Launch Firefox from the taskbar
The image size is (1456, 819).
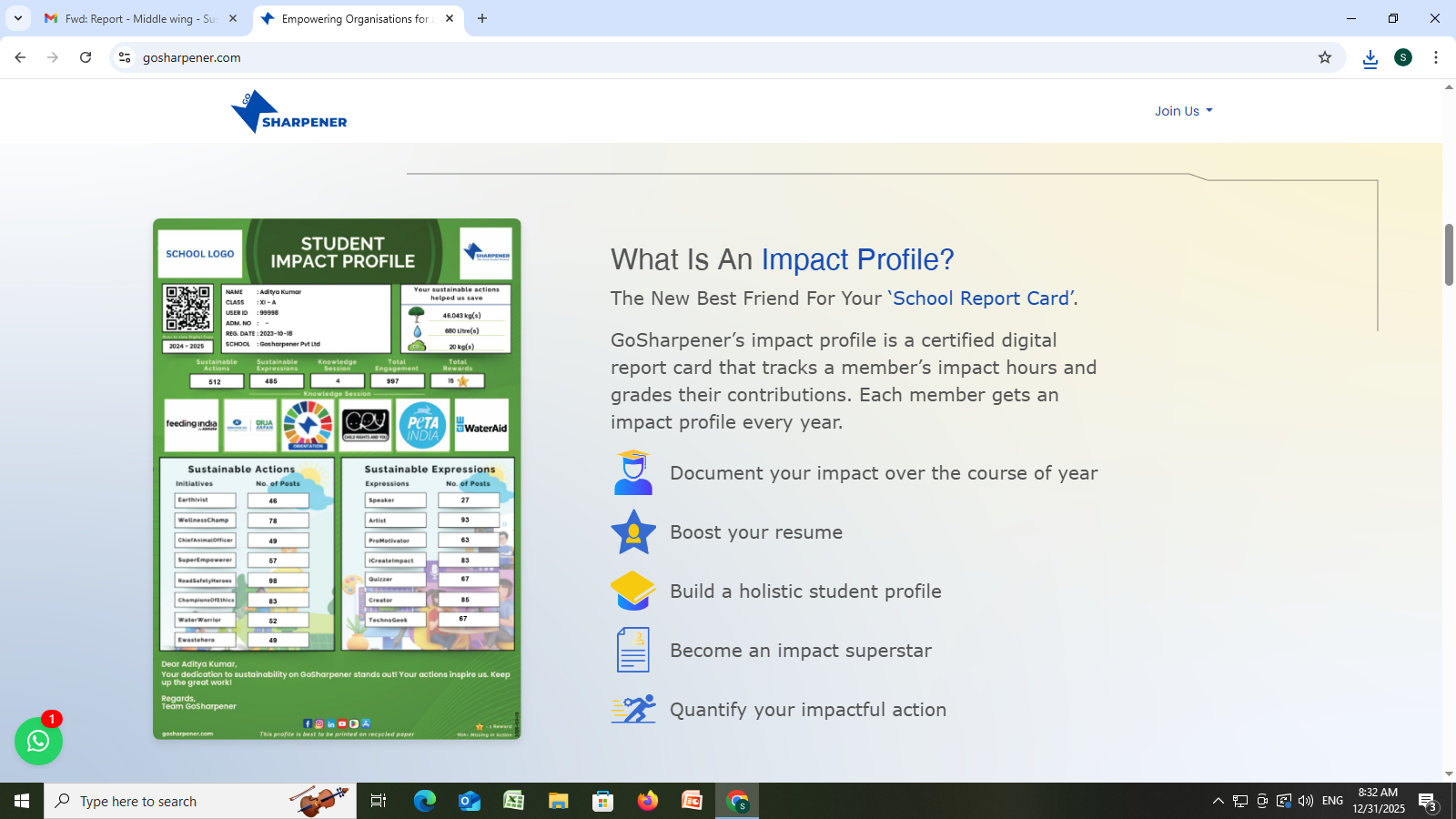coord(648,801)
